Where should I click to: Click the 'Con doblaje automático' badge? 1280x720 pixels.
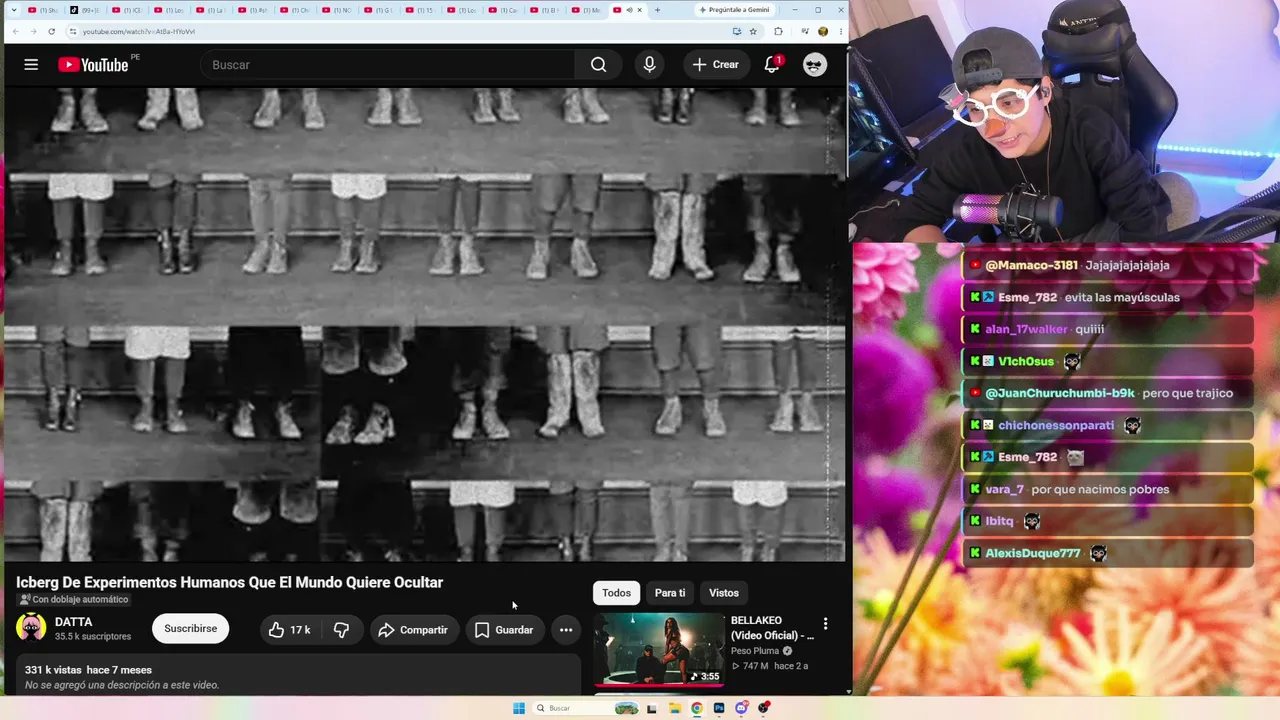point(74,600)
